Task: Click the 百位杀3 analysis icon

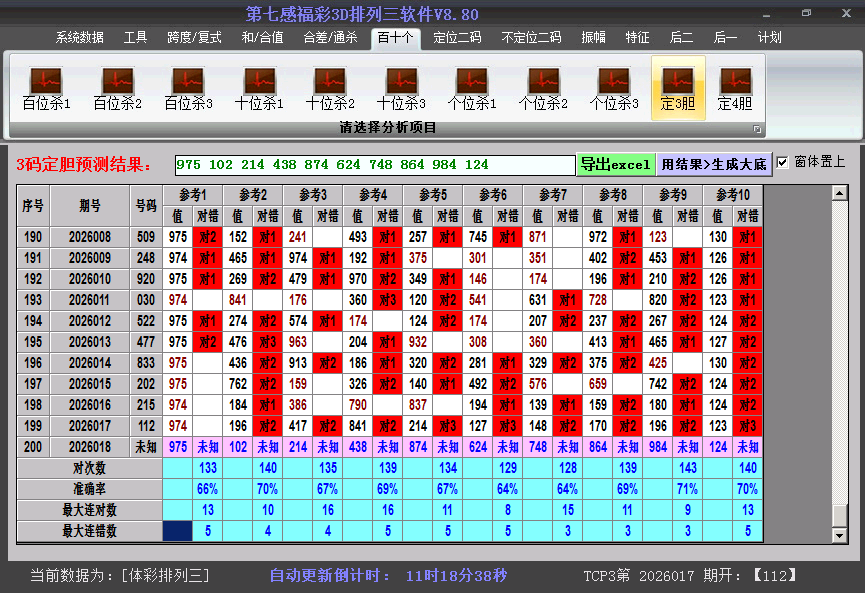Action: (188, 88)
